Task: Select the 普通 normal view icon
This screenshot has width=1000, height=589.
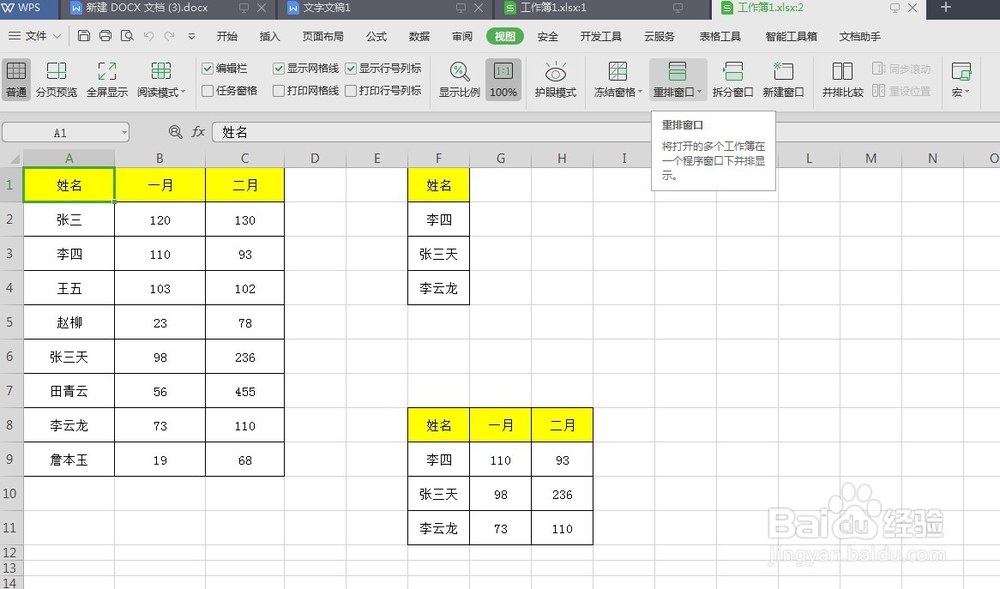Action: tap(16, 80)
